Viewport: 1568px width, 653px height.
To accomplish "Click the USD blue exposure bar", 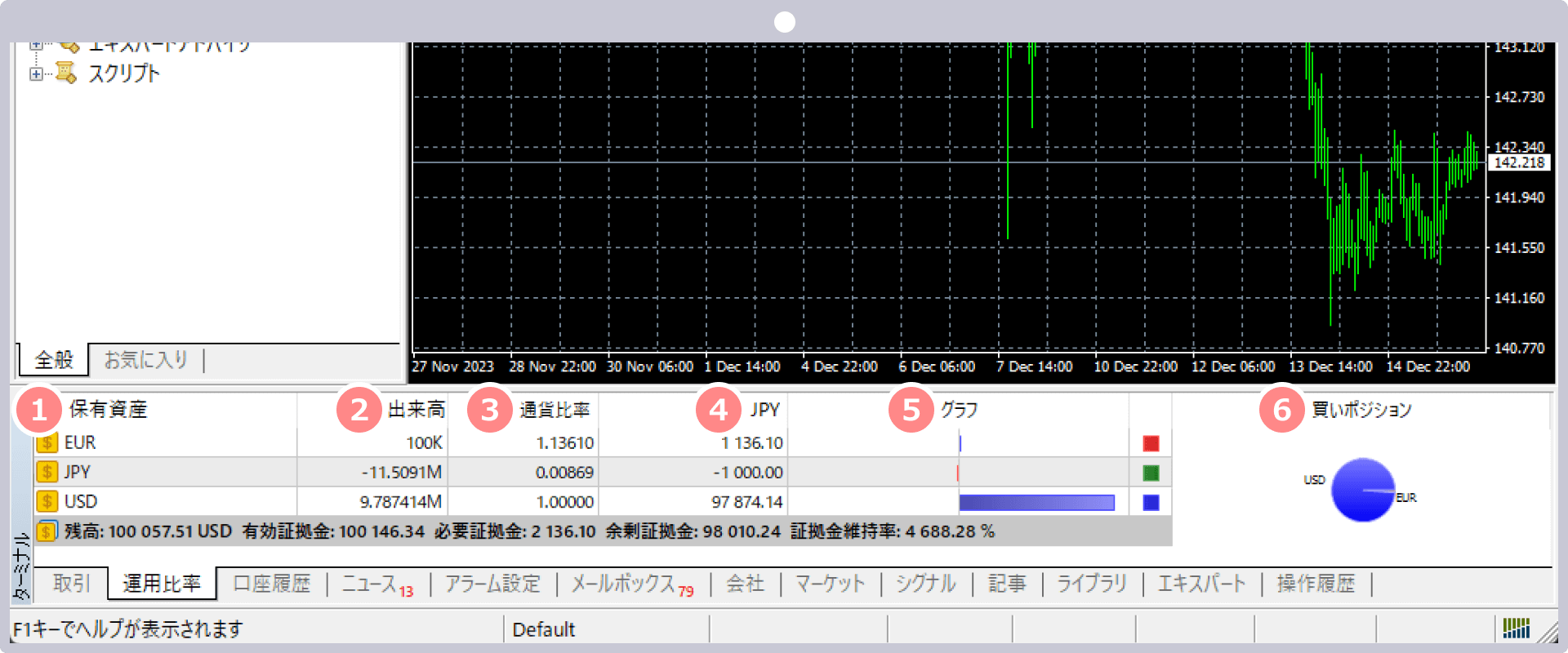I will coord(1037,502).
